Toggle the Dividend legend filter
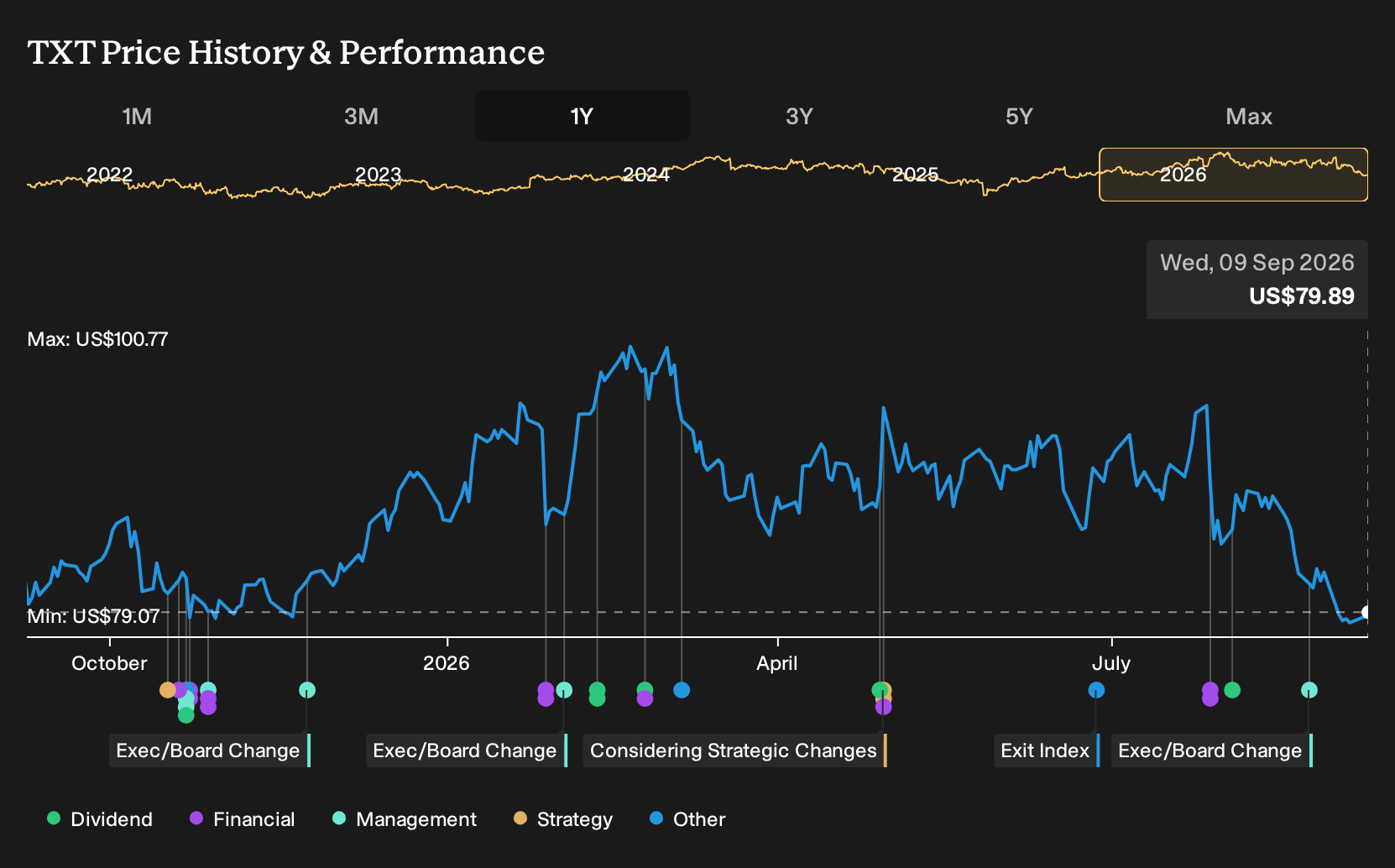Viewport: 1395px width, 868px height. (x=100, y=819)
